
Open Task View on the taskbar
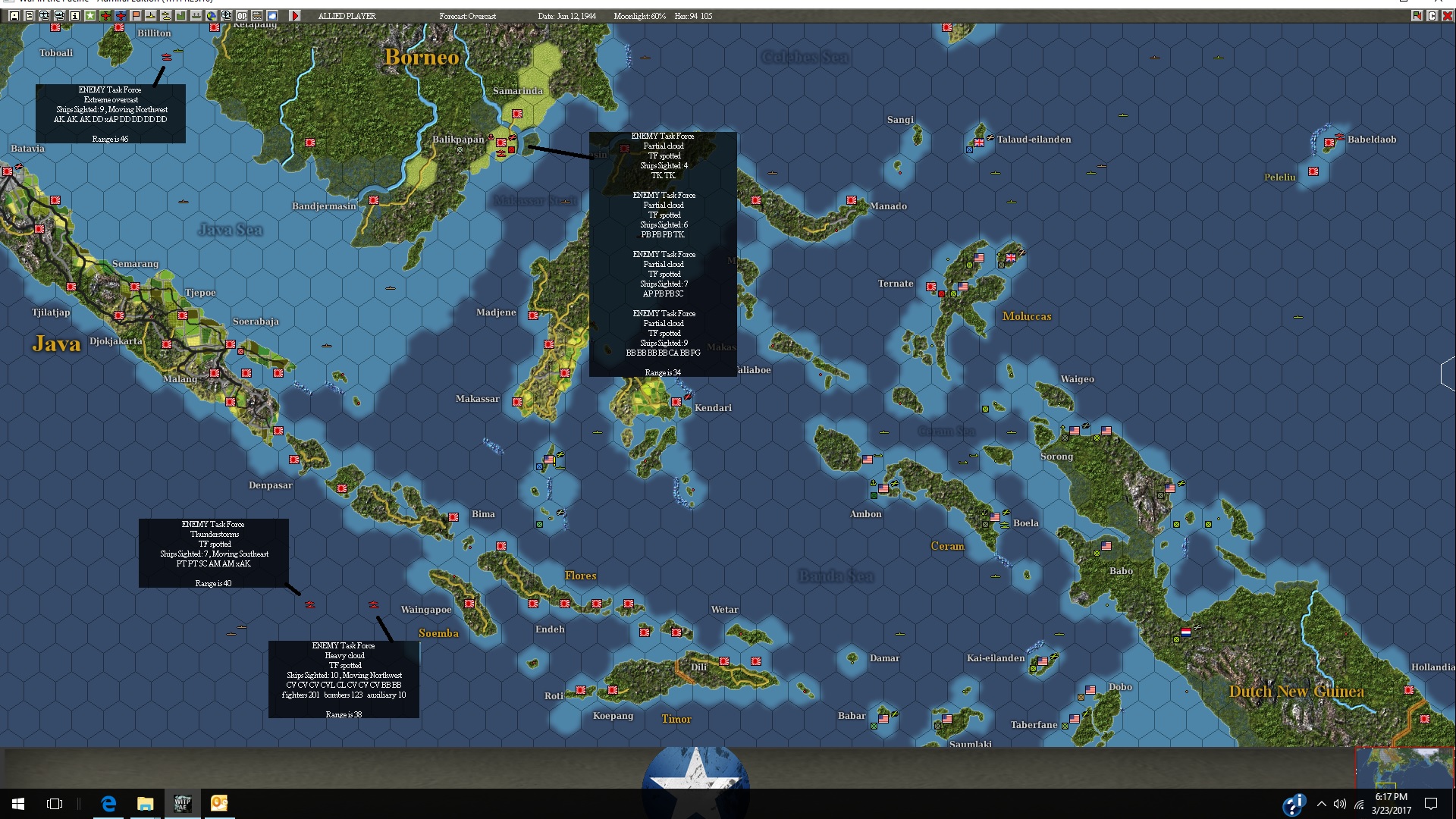click(x=55, y=804)
